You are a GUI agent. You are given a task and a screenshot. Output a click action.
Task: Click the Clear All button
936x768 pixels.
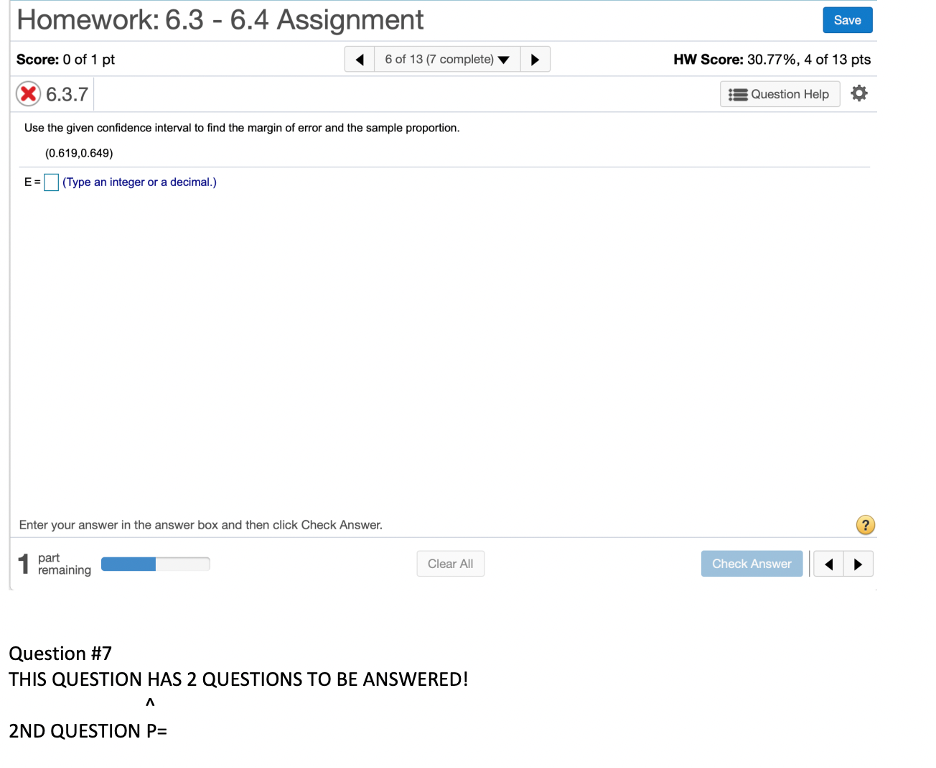click(450, 563)
